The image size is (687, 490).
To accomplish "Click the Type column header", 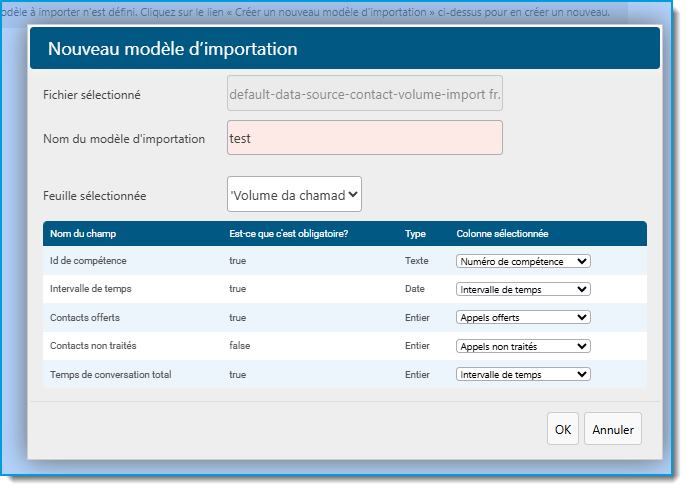I will (415, 234).
